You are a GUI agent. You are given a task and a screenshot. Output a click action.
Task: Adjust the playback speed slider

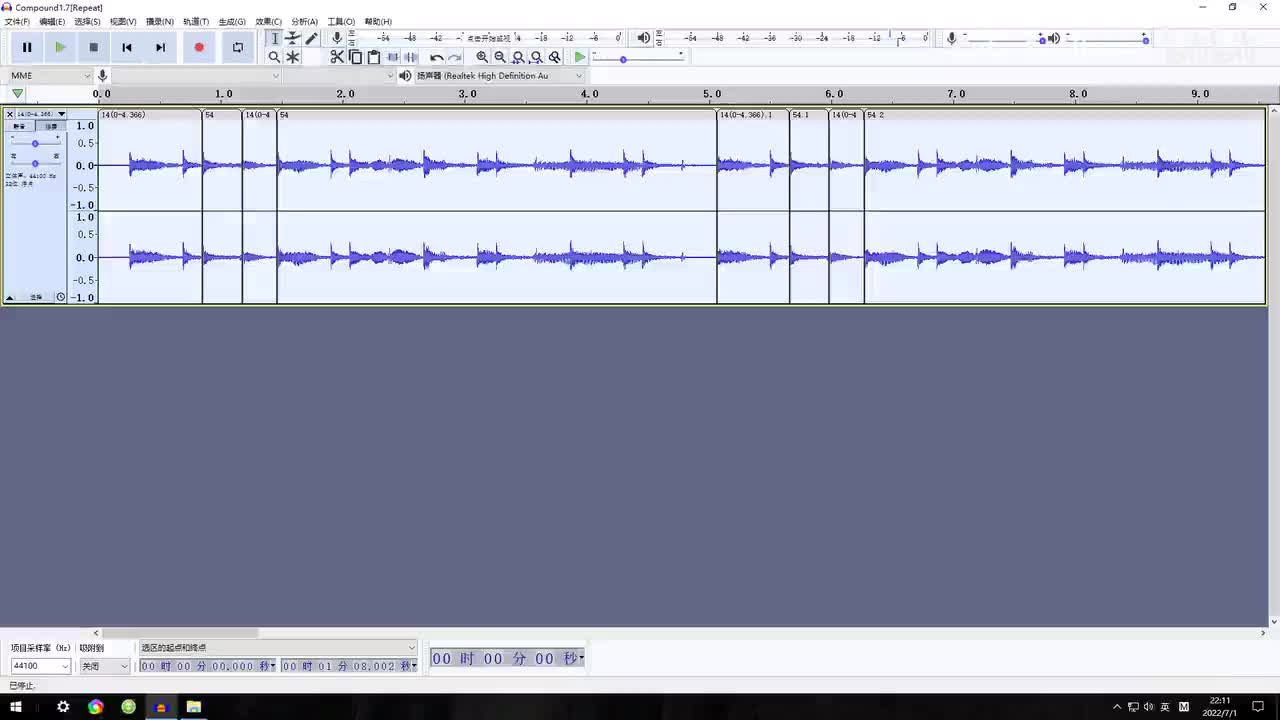[x=638, y=59]
